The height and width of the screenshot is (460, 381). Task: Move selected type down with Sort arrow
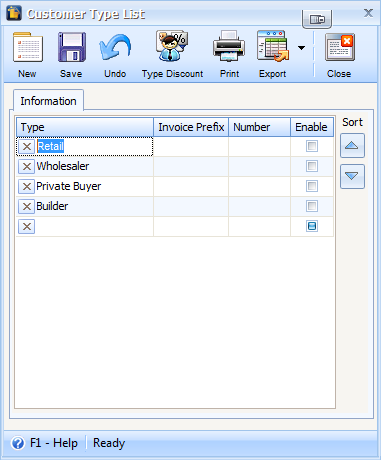pyautogui.click(x=352, y=176)
